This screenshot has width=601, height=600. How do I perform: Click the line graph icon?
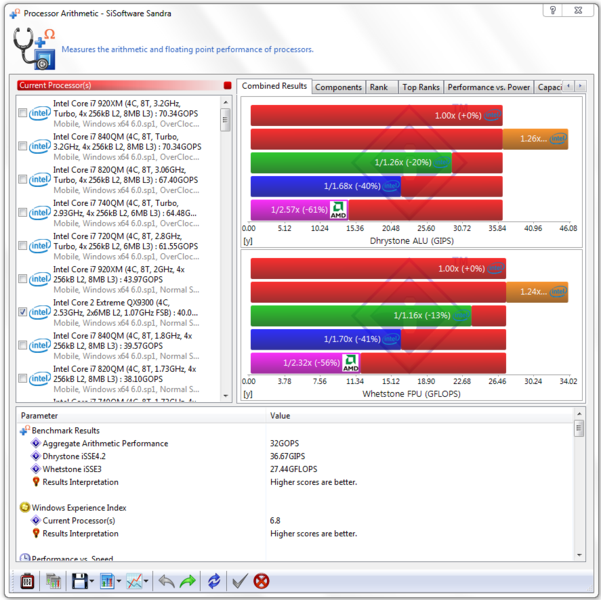pos(135,581)
